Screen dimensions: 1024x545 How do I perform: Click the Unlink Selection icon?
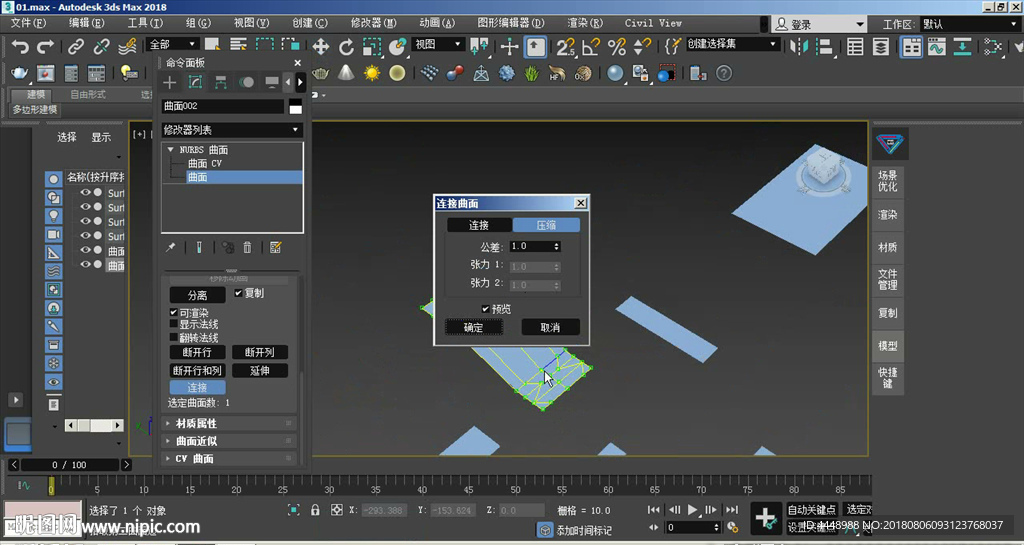101,46
